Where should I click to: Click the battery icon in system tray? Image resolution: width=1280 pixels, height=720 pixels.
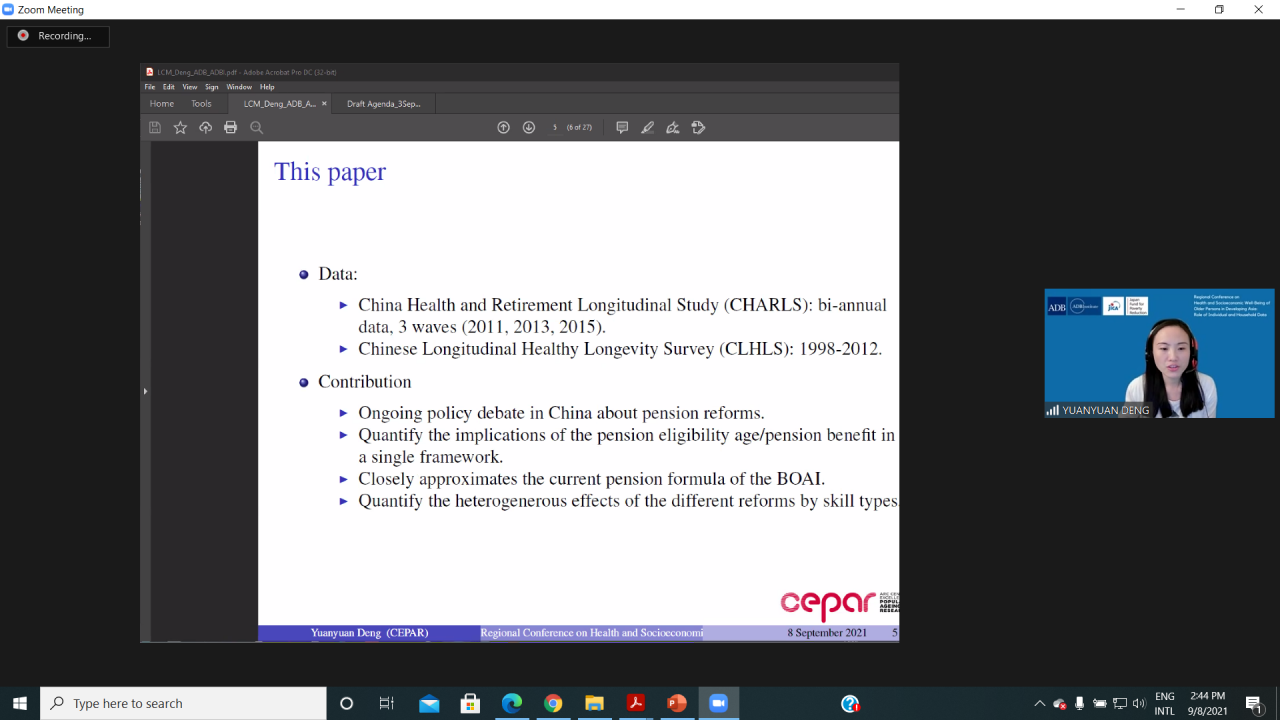[x=1100, y=703]
